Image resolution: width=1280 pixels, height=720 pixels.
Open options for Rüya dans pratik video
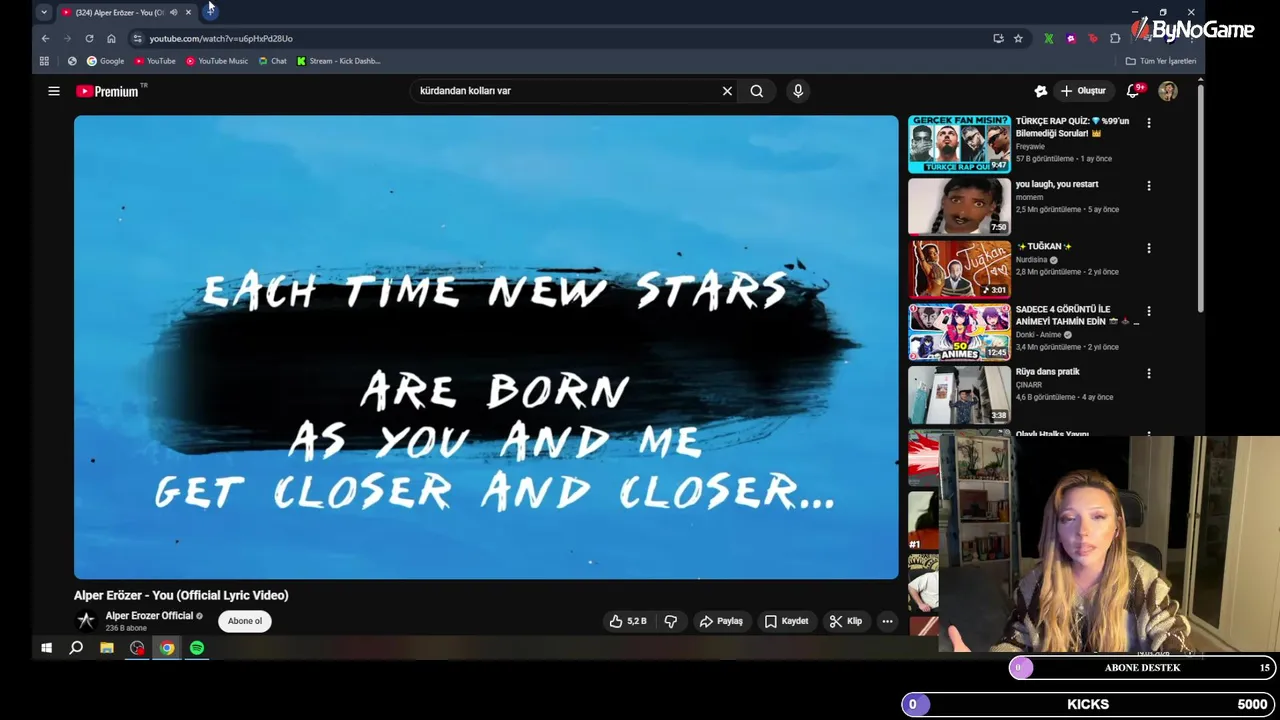[1148, 373]
